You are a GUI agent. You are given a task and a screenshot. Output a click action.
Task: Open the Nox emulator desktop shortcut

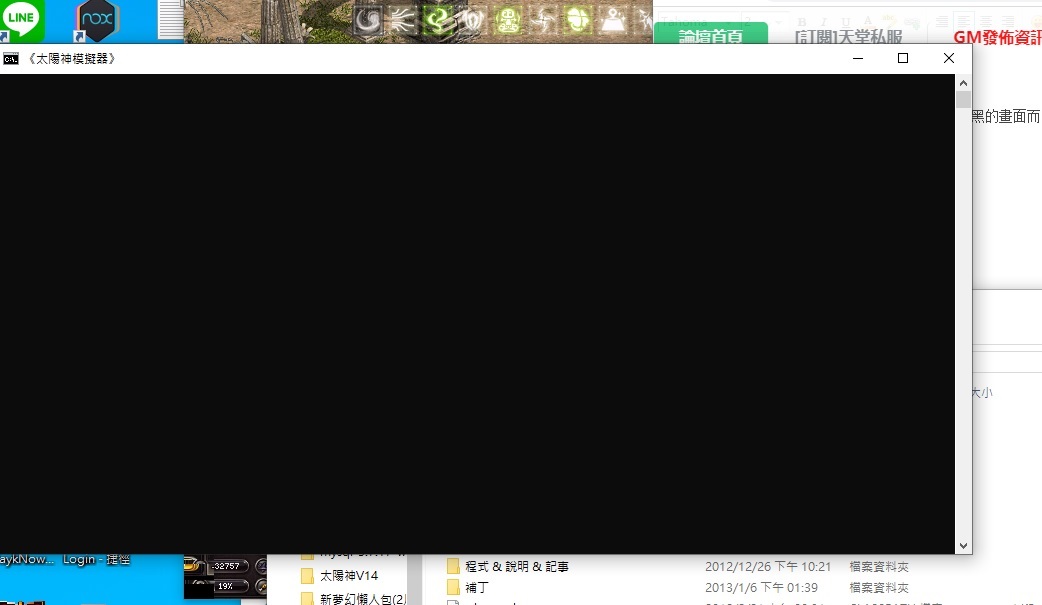click(97, 20)
